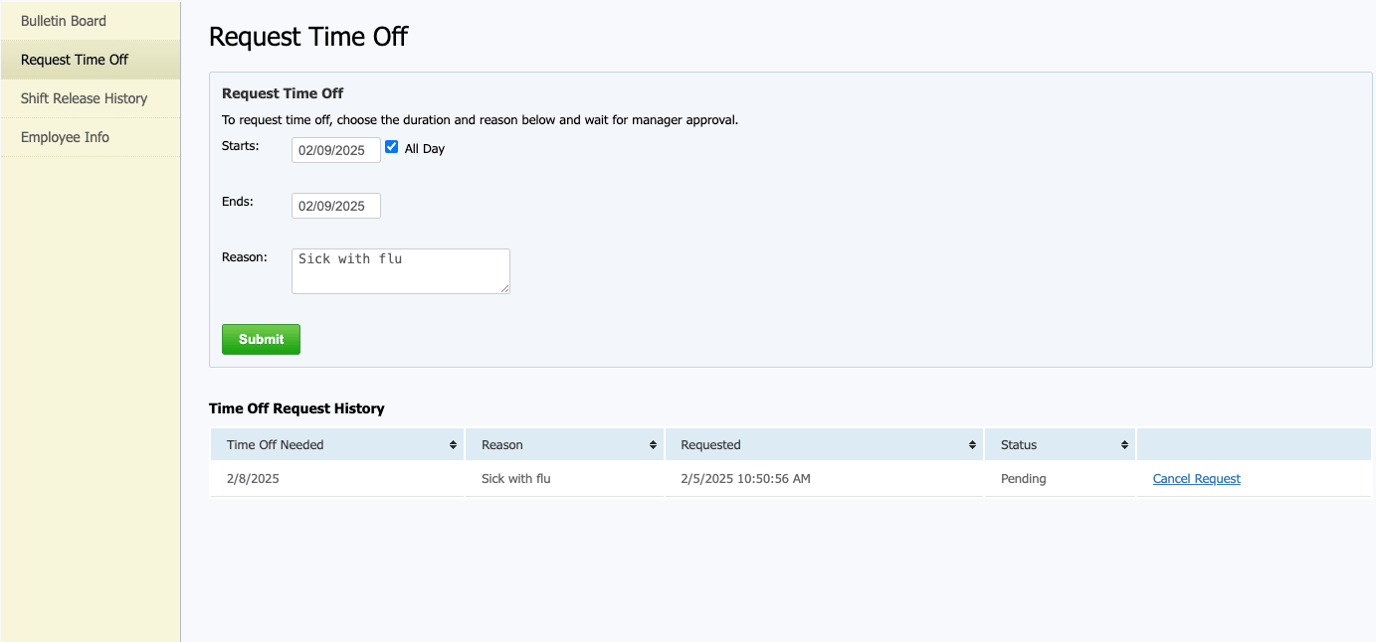Click the 2/5/2025 10:50:56 AM requested cell
Viewport: 1376px width, 642px height.
click(745, 479)
